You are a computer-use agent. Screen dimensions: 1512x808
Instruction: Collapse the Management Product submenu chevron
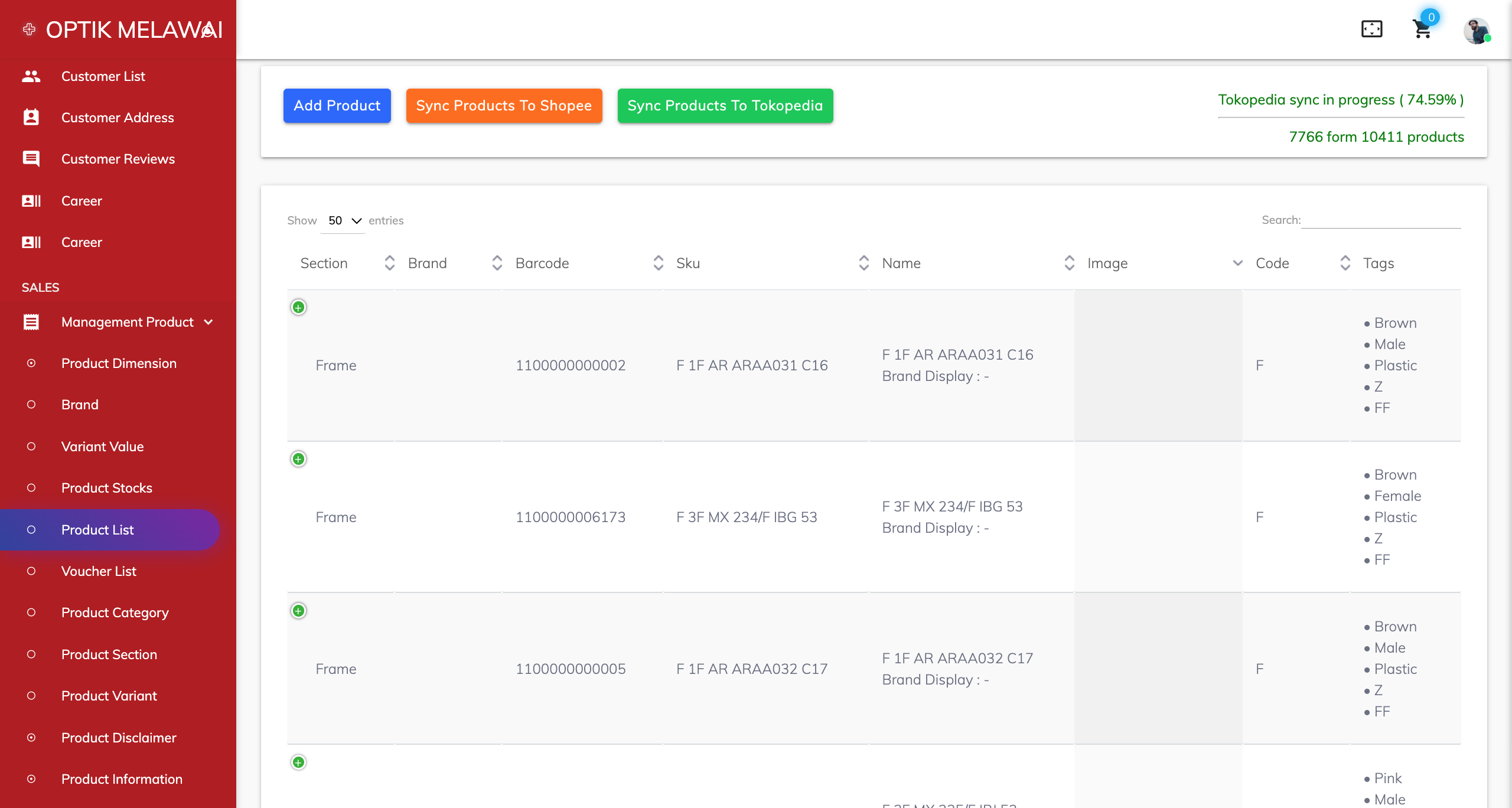coord(208,322)
